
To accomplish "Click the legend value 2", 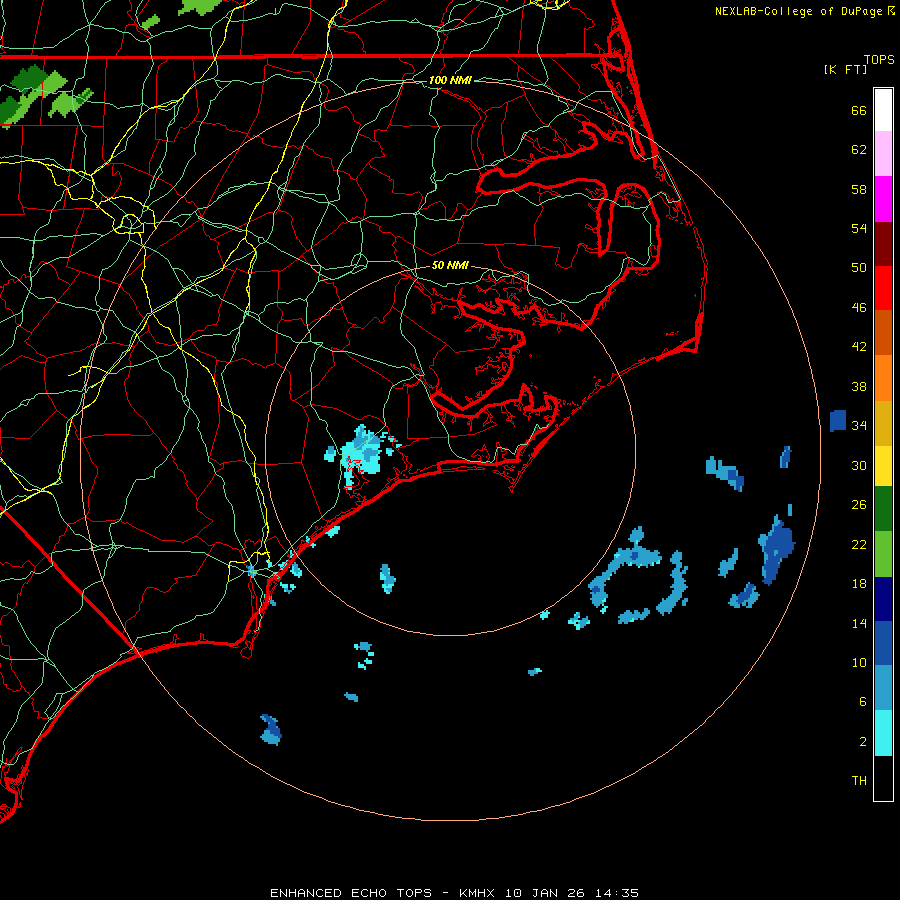I will tap(863, 742).
